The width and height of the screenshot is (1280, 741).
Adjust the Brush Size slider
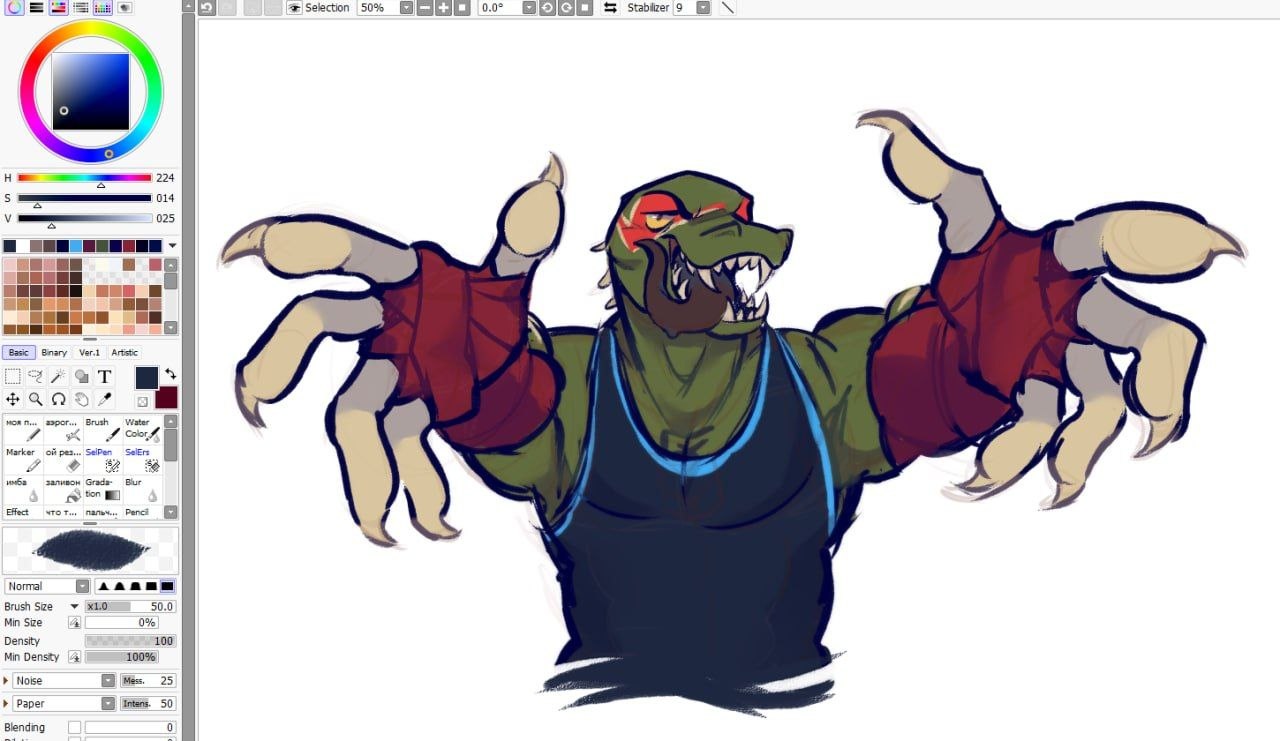tap(130, 606)
